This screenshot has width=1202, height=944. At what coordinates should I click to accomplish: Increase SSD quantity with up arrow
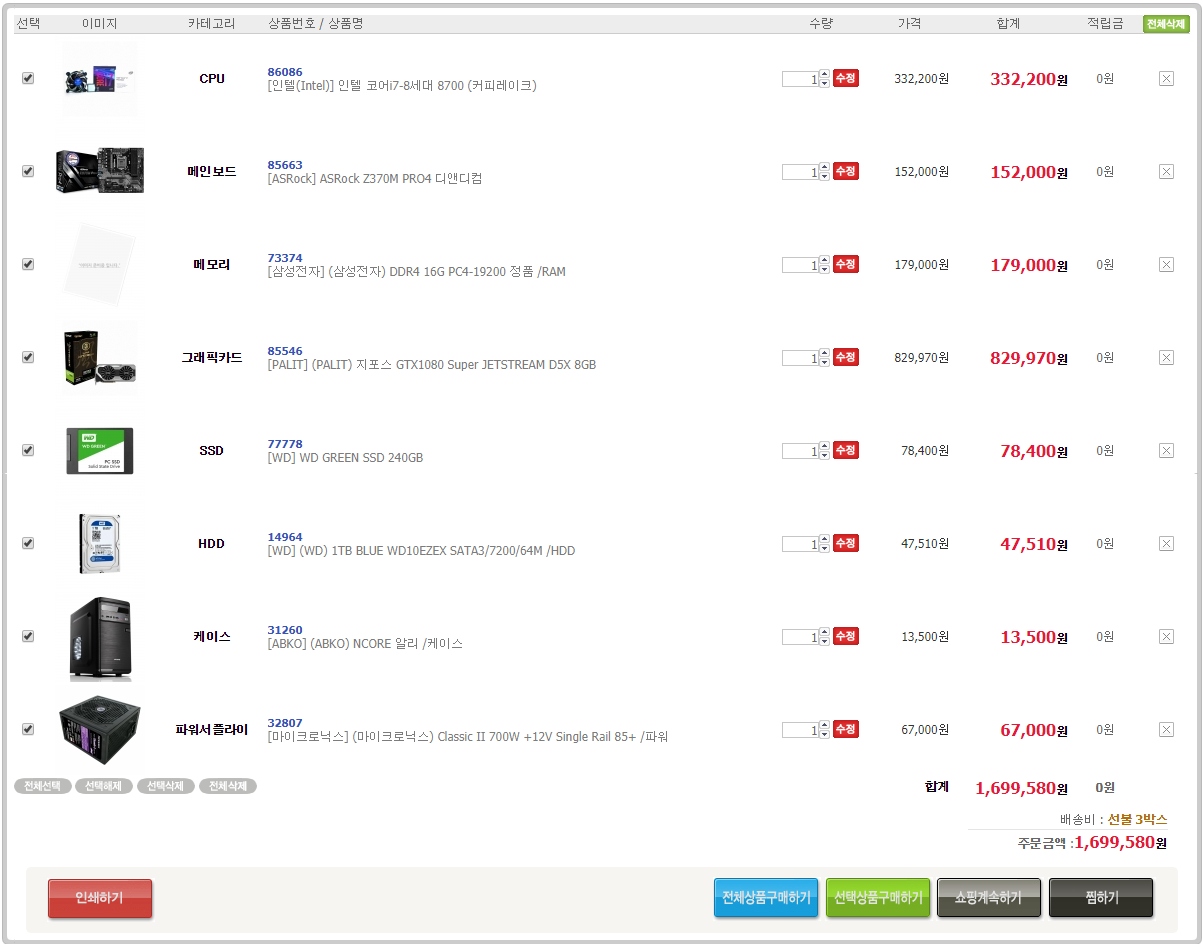click(824, 446)
